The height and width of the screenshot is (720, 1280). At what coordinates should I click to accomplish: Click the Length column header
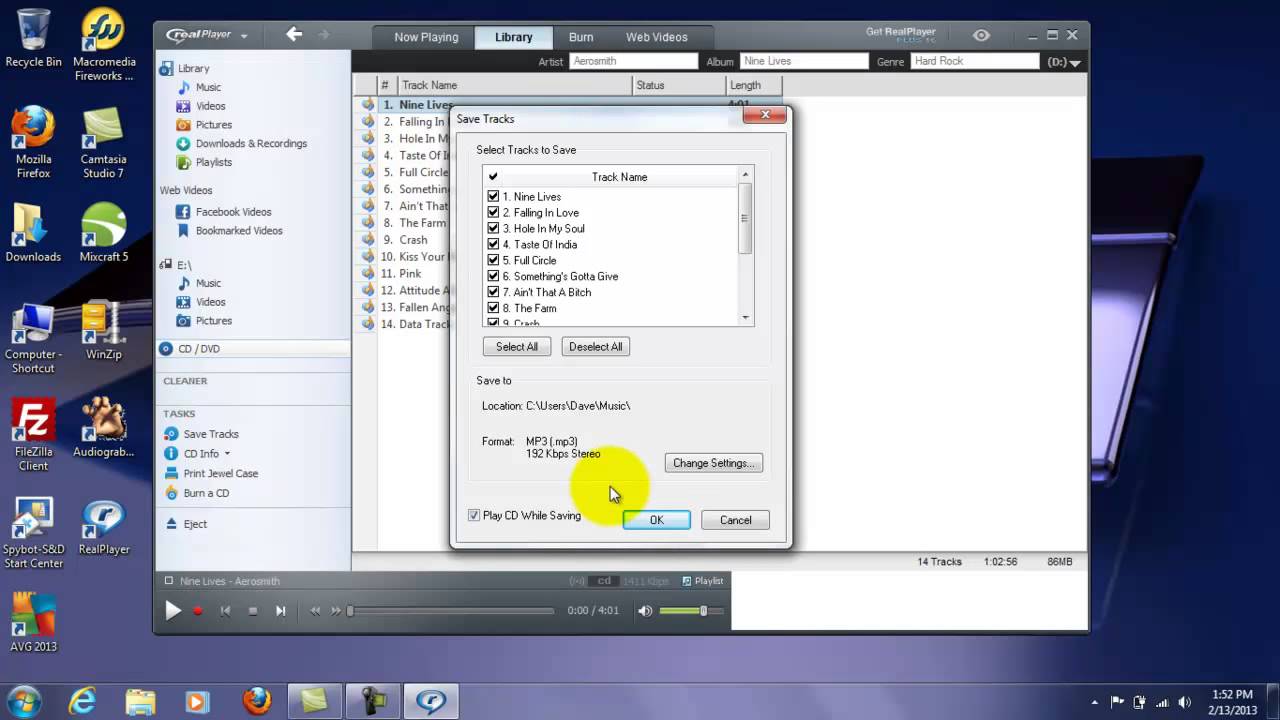754,86
